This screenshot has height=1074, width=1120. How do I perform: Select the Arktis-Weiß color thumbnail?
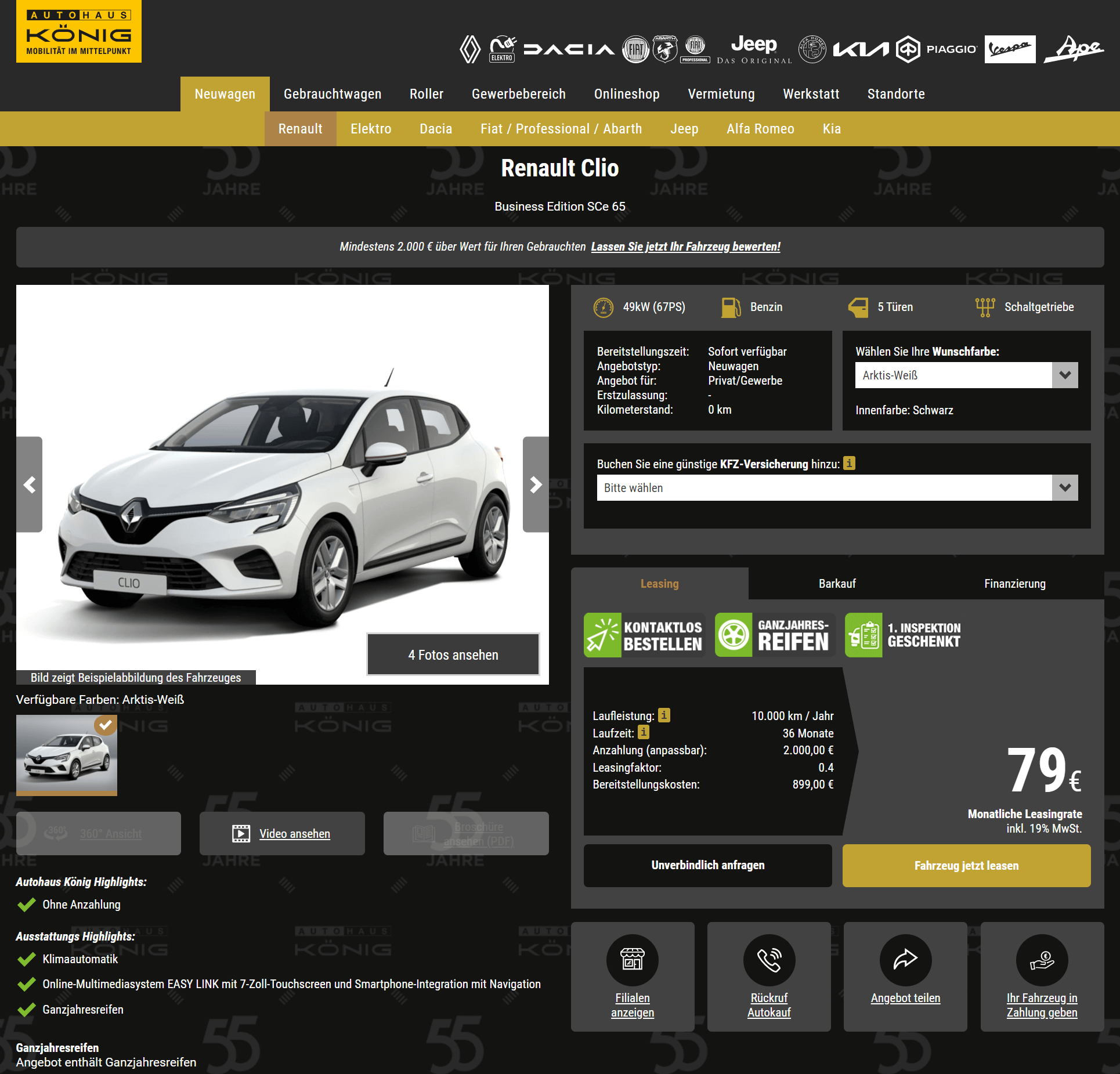point(67,755)
